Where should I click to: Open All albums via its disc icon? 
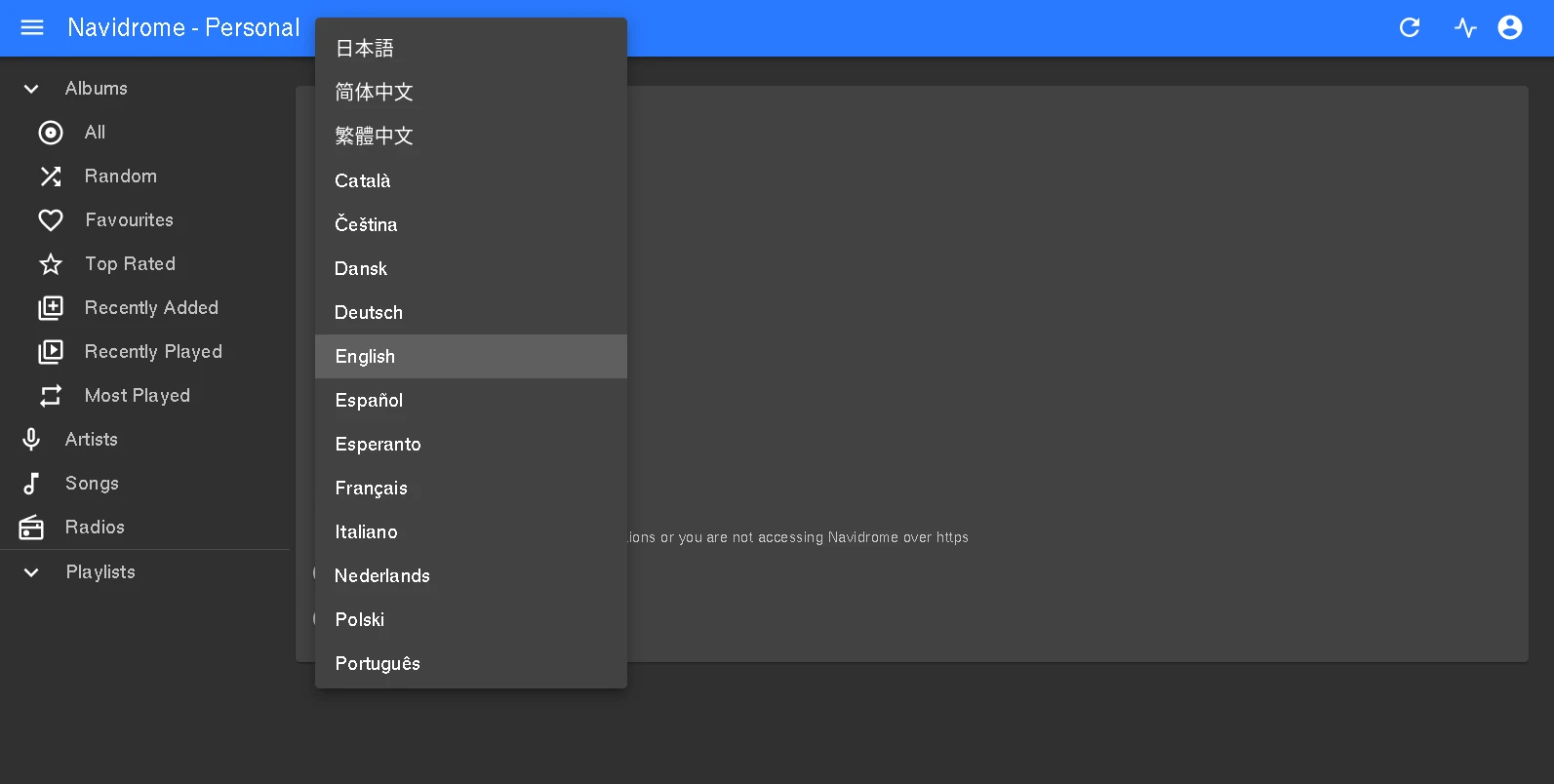pos(51,133)
